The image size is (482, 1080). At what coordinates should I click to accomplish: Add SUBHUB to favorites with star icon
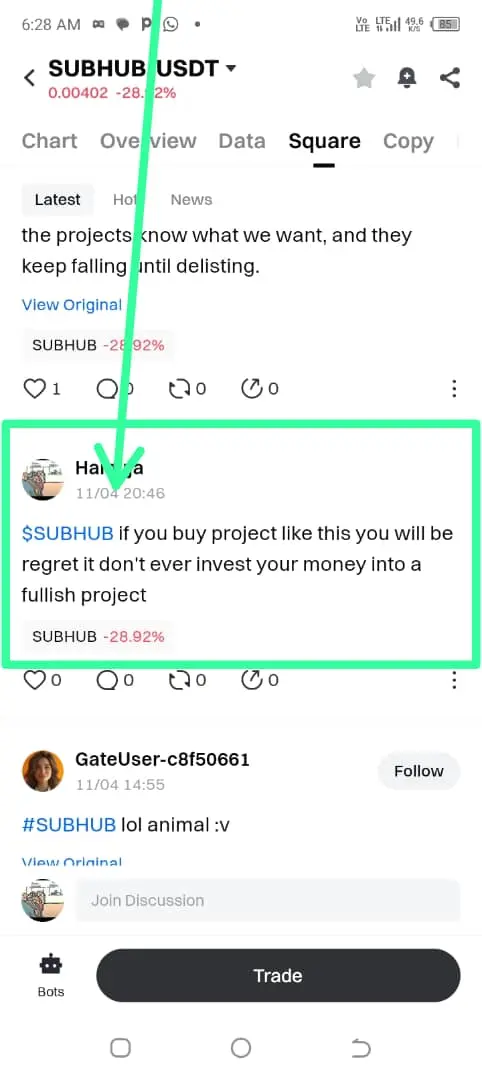pyautogui.click(x=364, y=78)
